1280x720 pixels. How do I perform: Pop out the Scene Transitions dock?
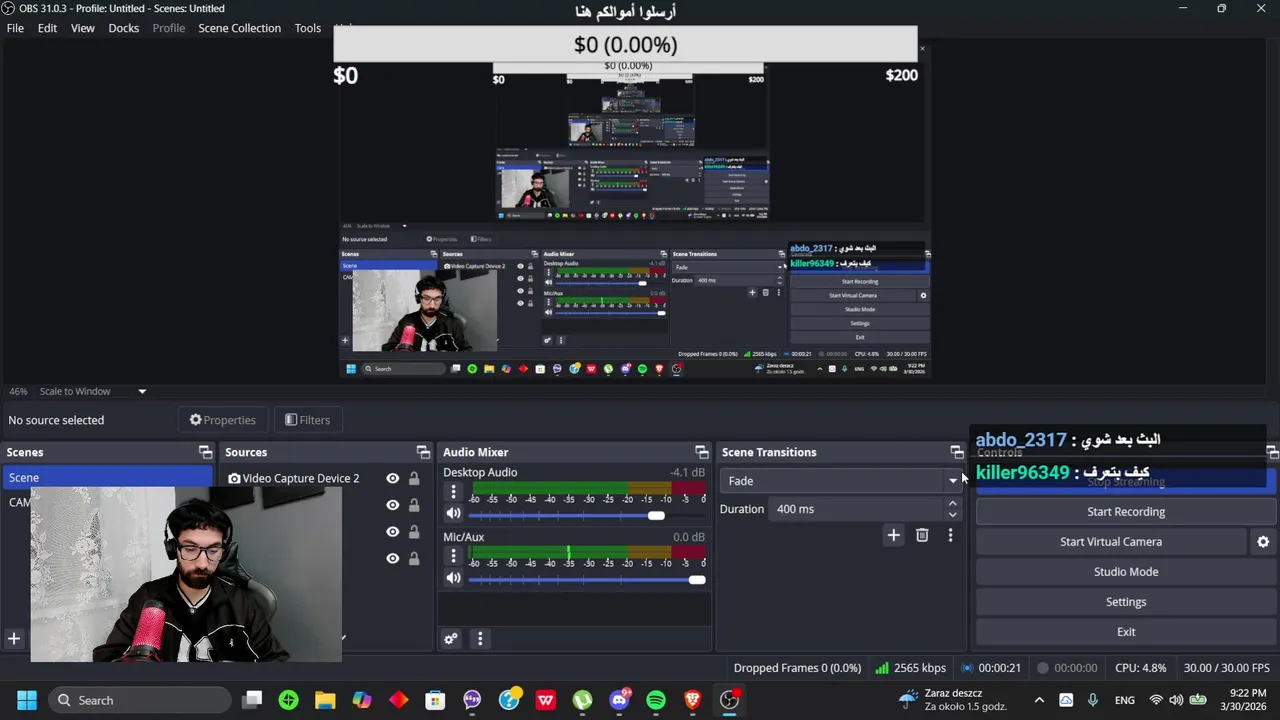tap(956, 452)
